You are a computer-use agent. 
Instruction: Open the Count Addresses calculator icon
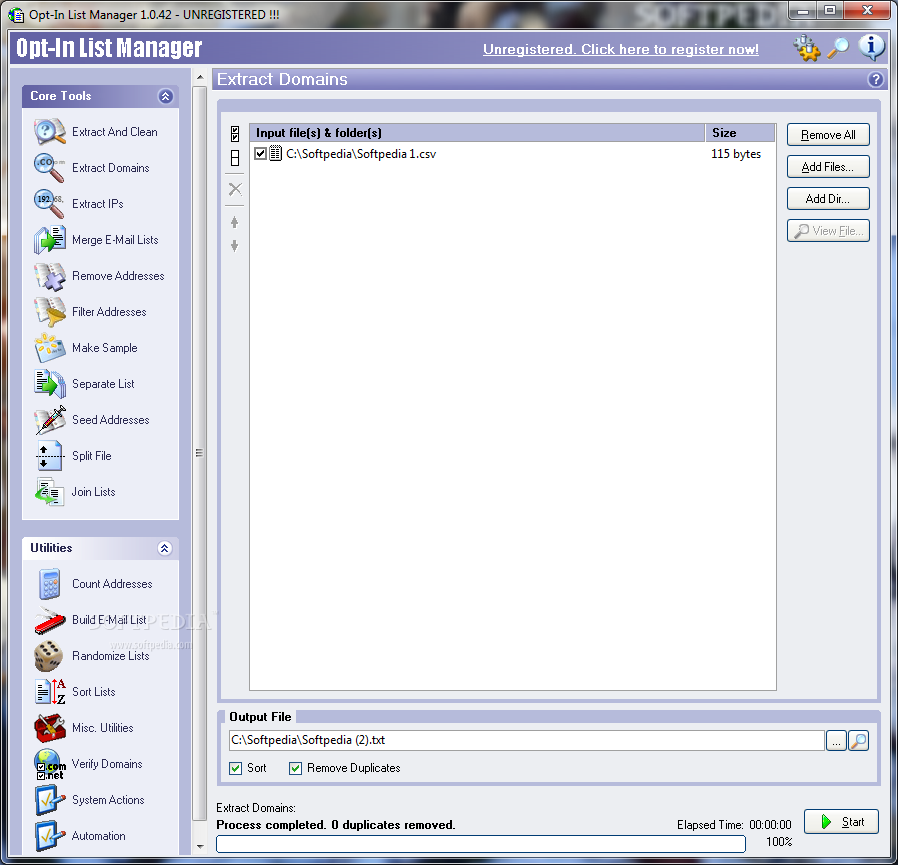point(49,584)
